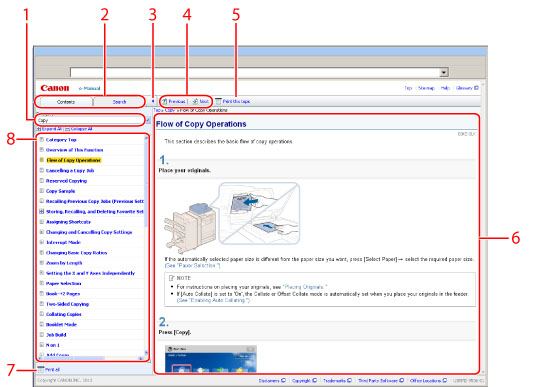The image size is (535, 387).
Task: Click Copy in the breadcrumb trail
Action: pyautogui.click(x=170, y=110)
